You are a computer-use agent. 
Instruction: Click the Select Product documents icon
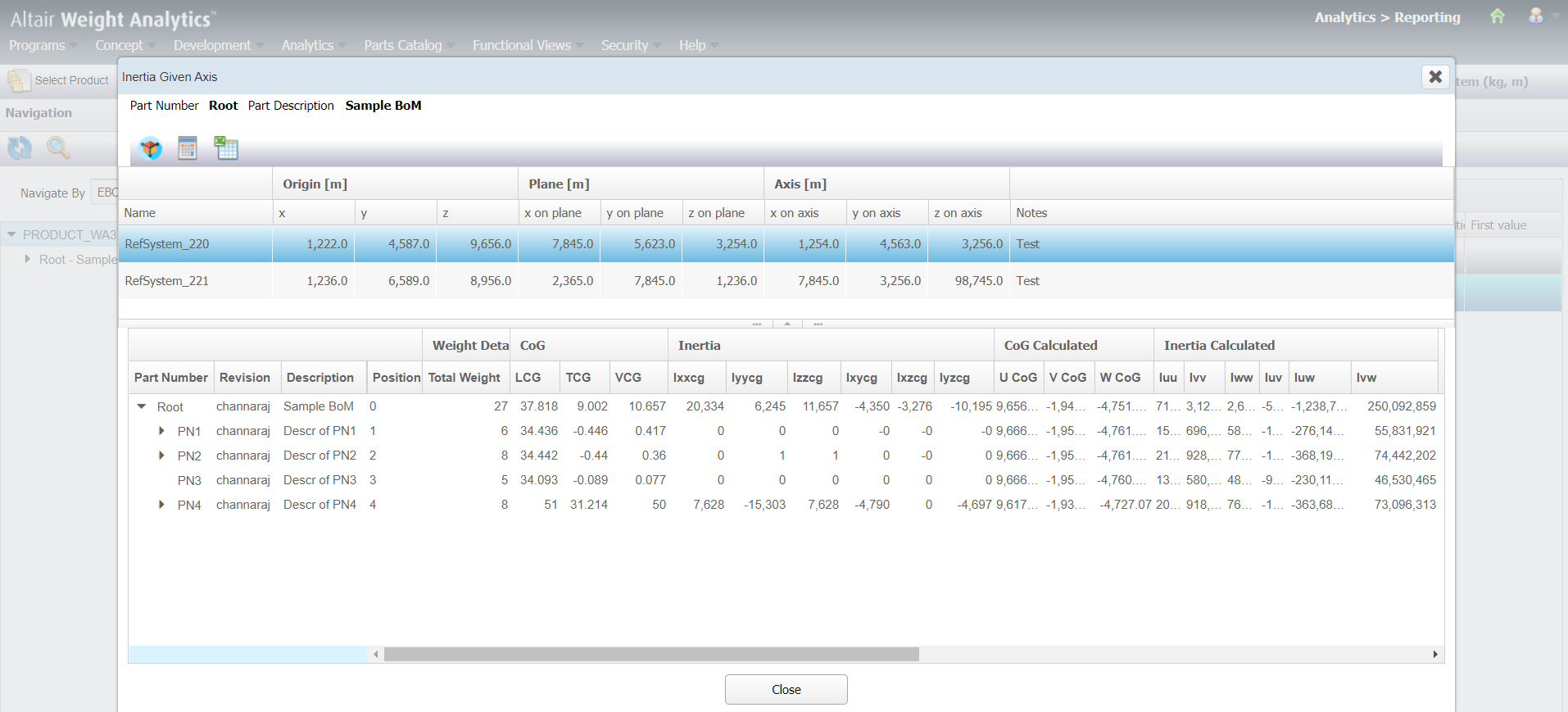pyautogui.click(x=18, y=80)
